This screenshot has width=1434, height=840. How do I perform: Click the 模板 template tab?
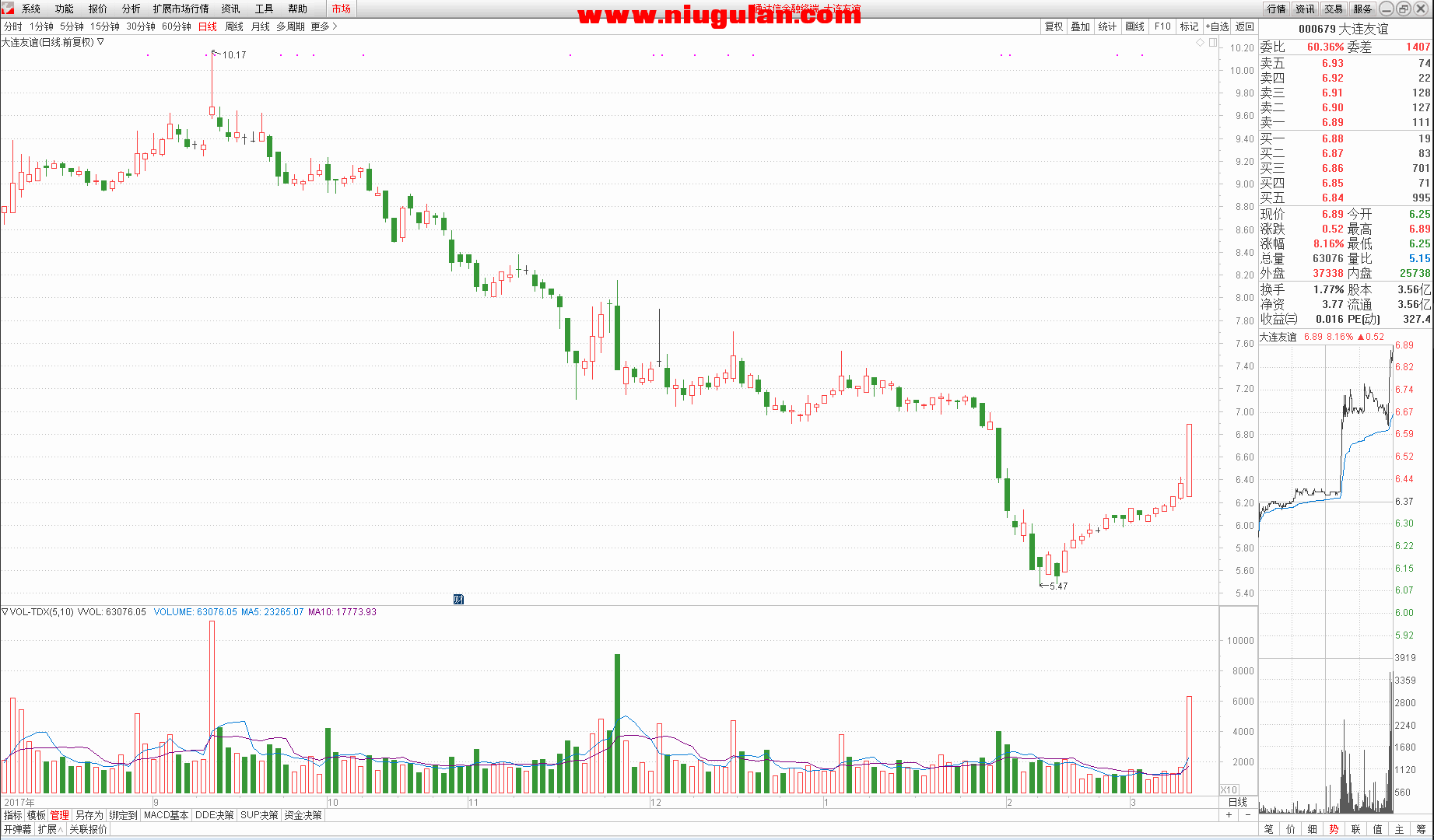pyautogui.click(x=37, y=815)
